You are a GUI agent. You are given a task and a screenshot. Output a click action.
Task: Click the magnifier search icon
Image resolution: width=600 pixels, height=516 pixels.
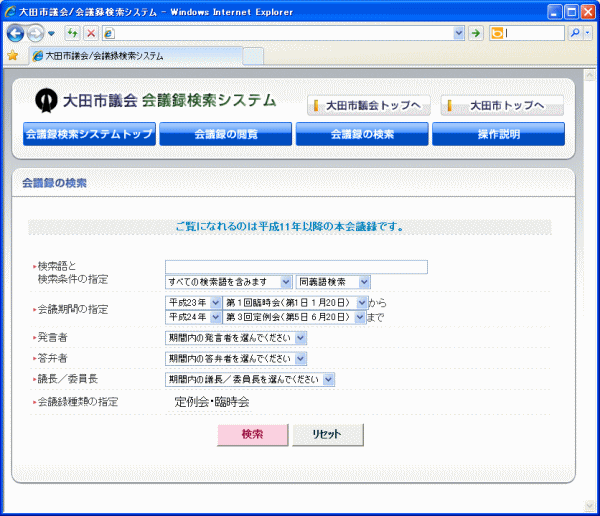[x=574, y=33]
